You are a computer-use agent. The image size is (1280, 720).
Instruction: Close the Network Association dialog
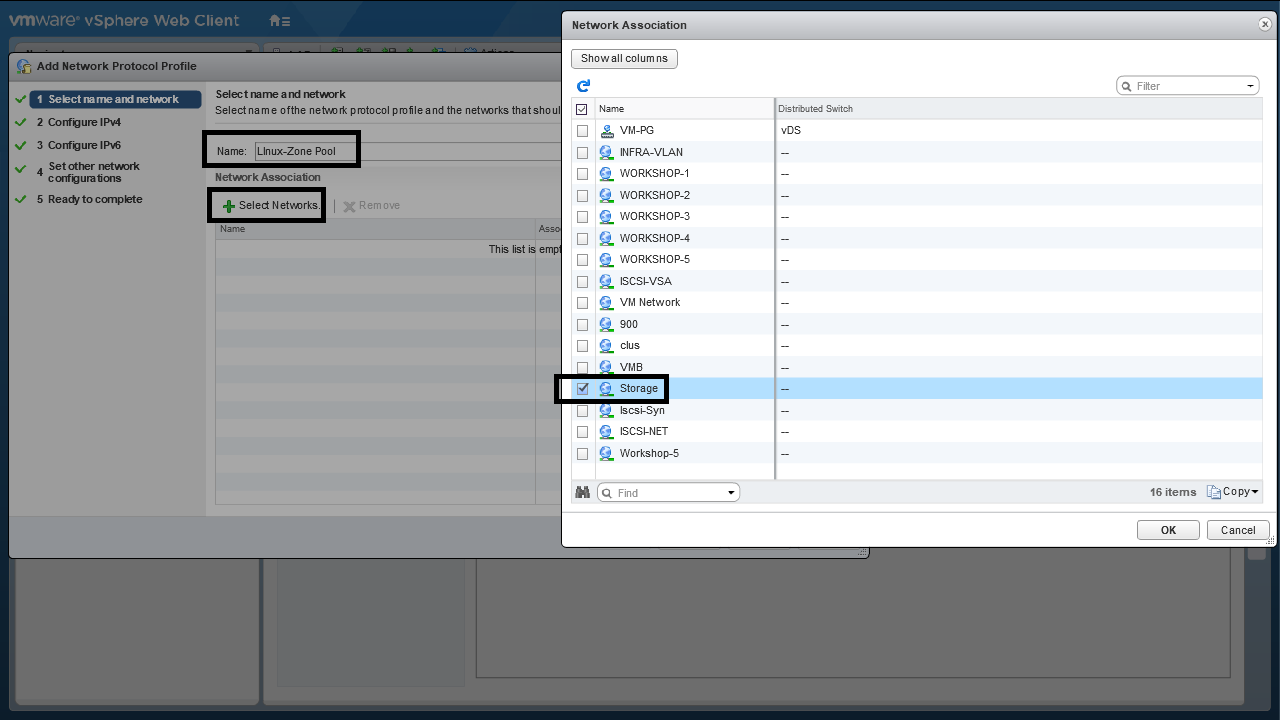tap(1264, 24)
